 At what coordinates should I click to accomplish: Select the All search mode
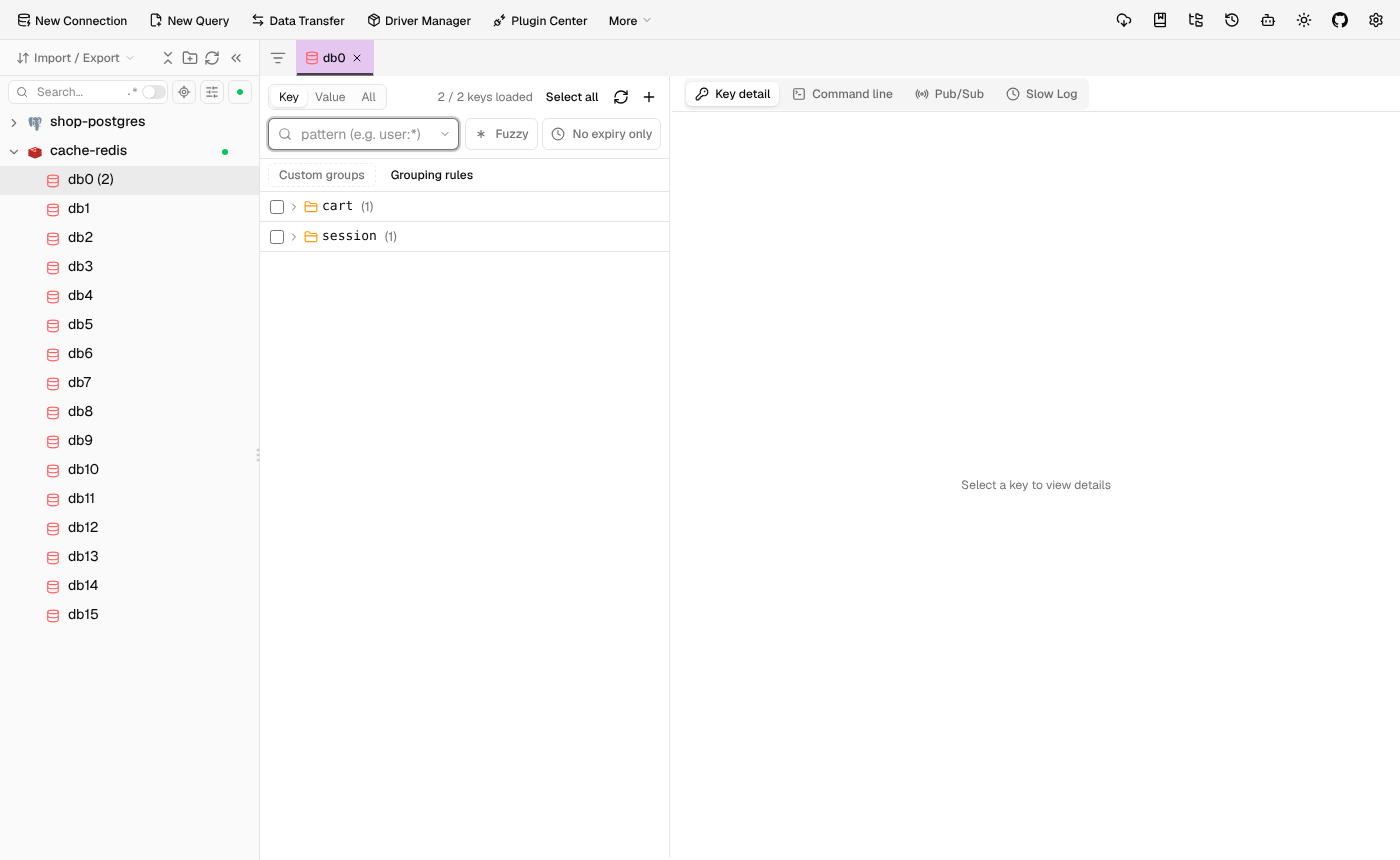369,97
